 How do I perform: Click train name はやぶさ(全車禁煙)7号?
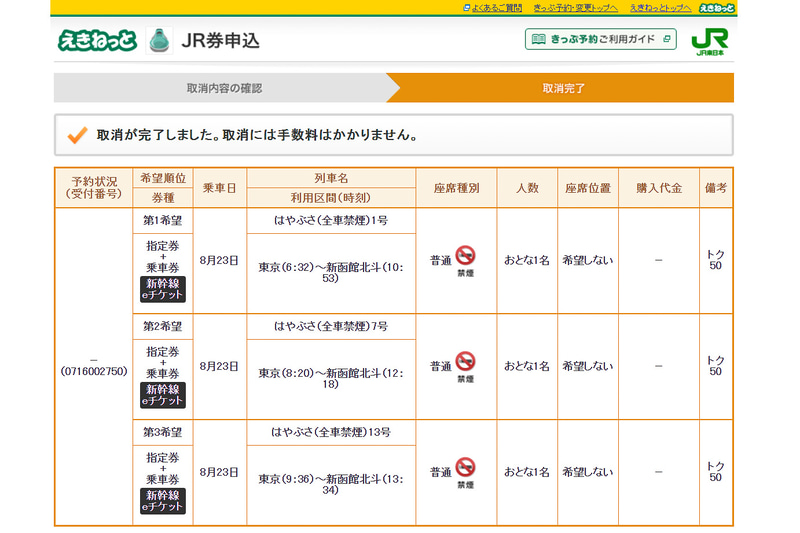click(x=331, y=326)
